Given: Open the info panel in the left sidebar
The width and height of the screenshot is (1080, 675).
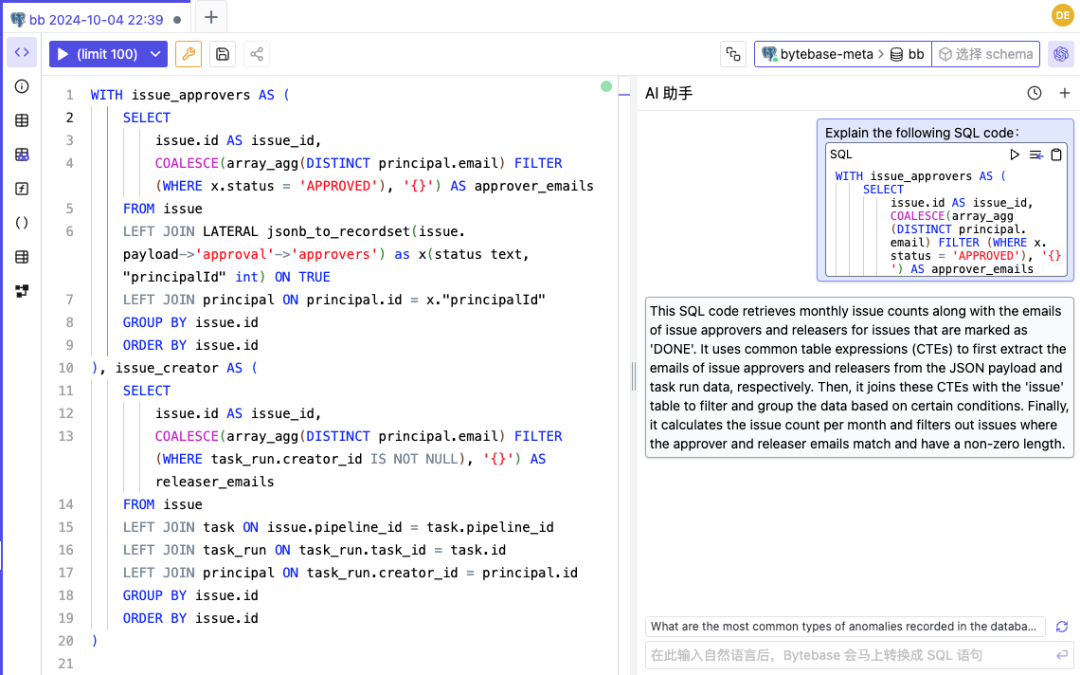Looking at the screenshot, I should [x=21, y=86].
